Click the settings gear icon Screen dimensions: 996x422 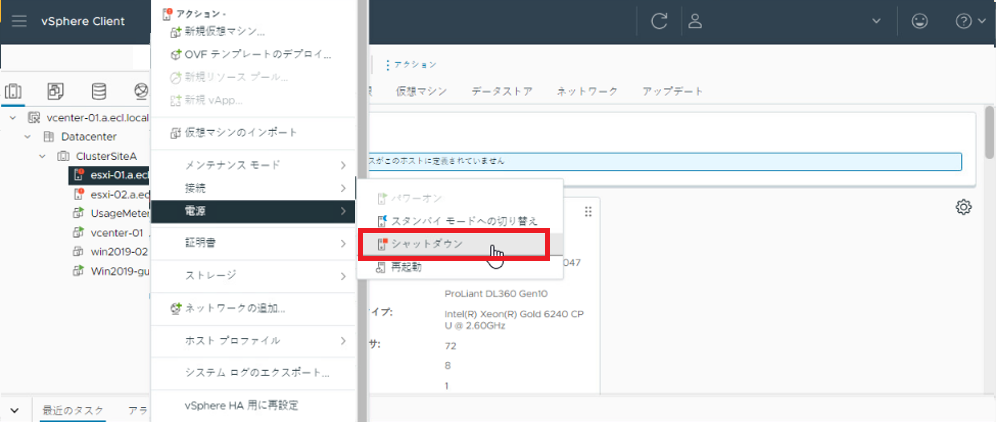coord(963,207)
